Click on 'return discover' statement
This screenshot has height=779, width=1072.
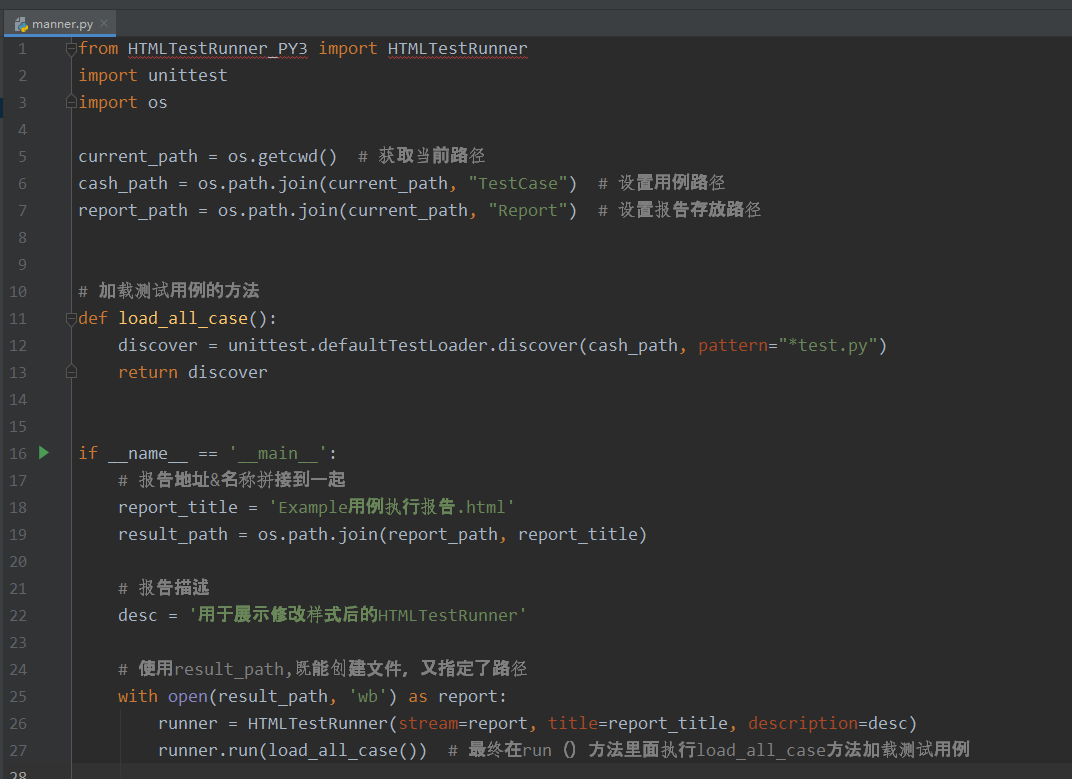[x=193, y=372]
